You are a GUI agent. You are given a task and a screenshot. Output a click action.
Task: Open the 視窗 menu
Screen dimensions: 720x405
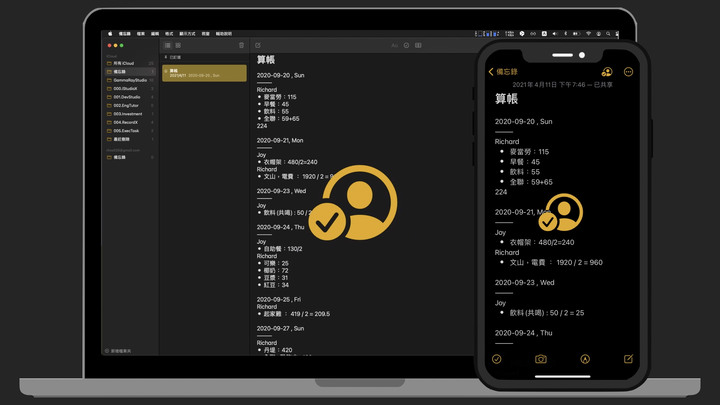[205, 34]
